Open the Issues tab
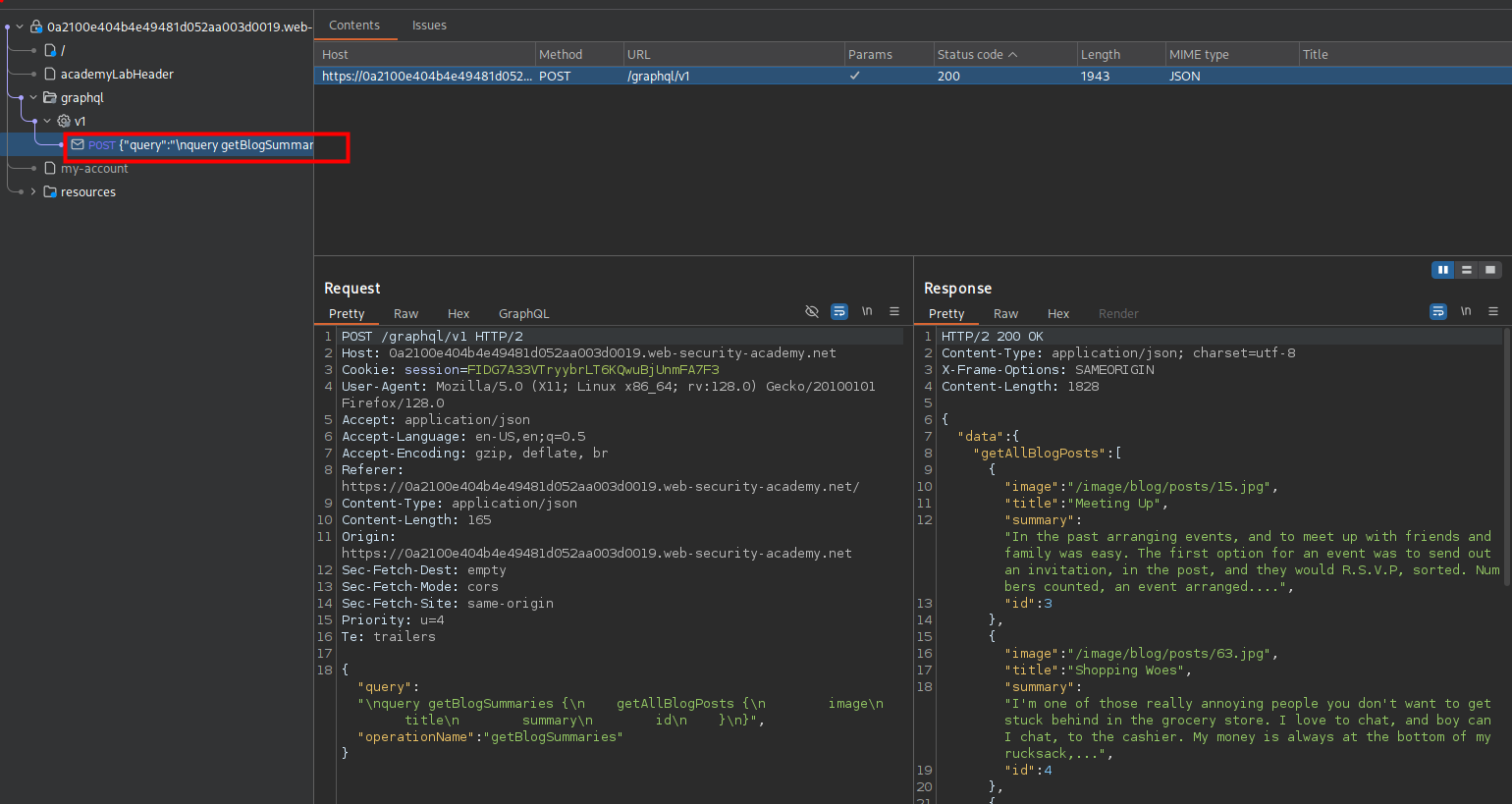Screen dimensions: 1512x804 (x=429, y=26)
